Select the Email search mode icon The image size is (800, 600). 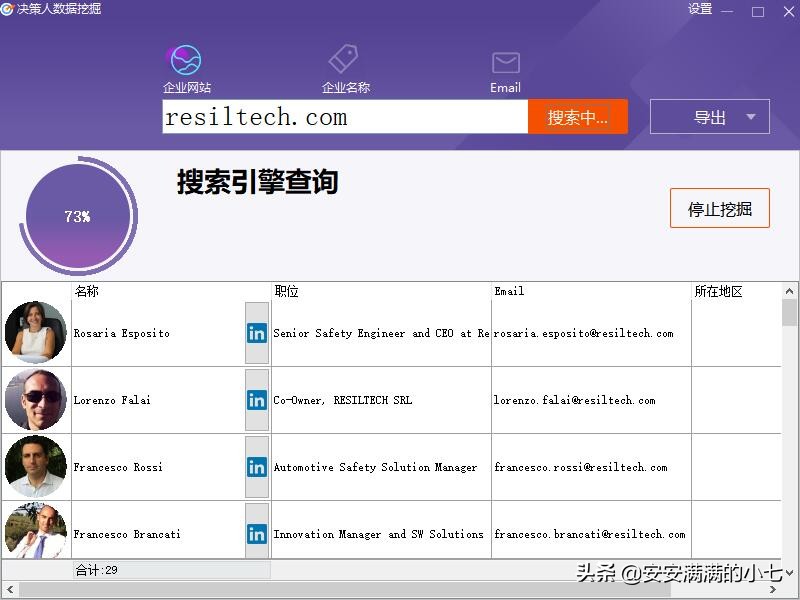[x=505, y=60]
